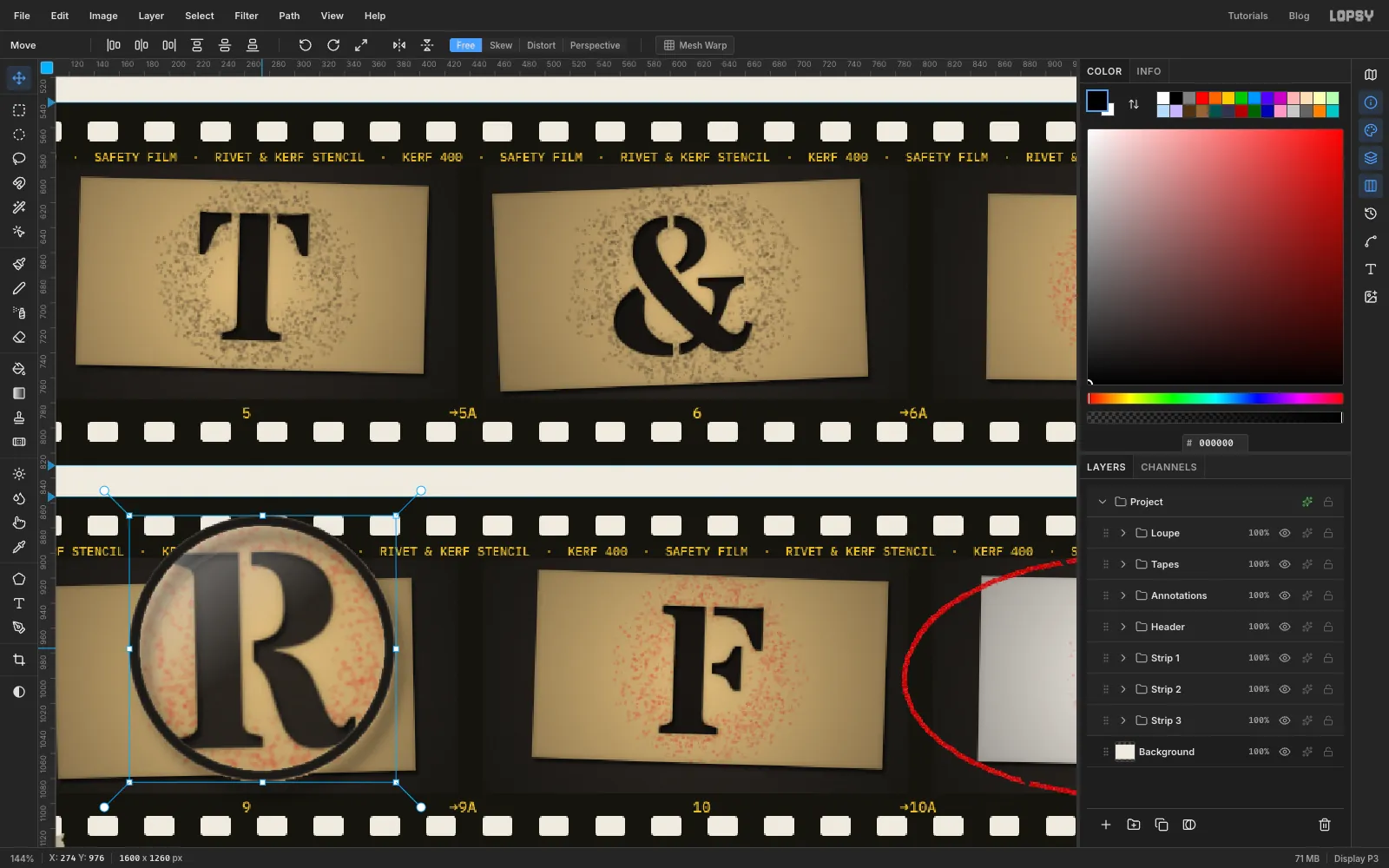Select the Polygon shape tool
The height and width of the screenshot is (868, 1389).
[18, 579]
